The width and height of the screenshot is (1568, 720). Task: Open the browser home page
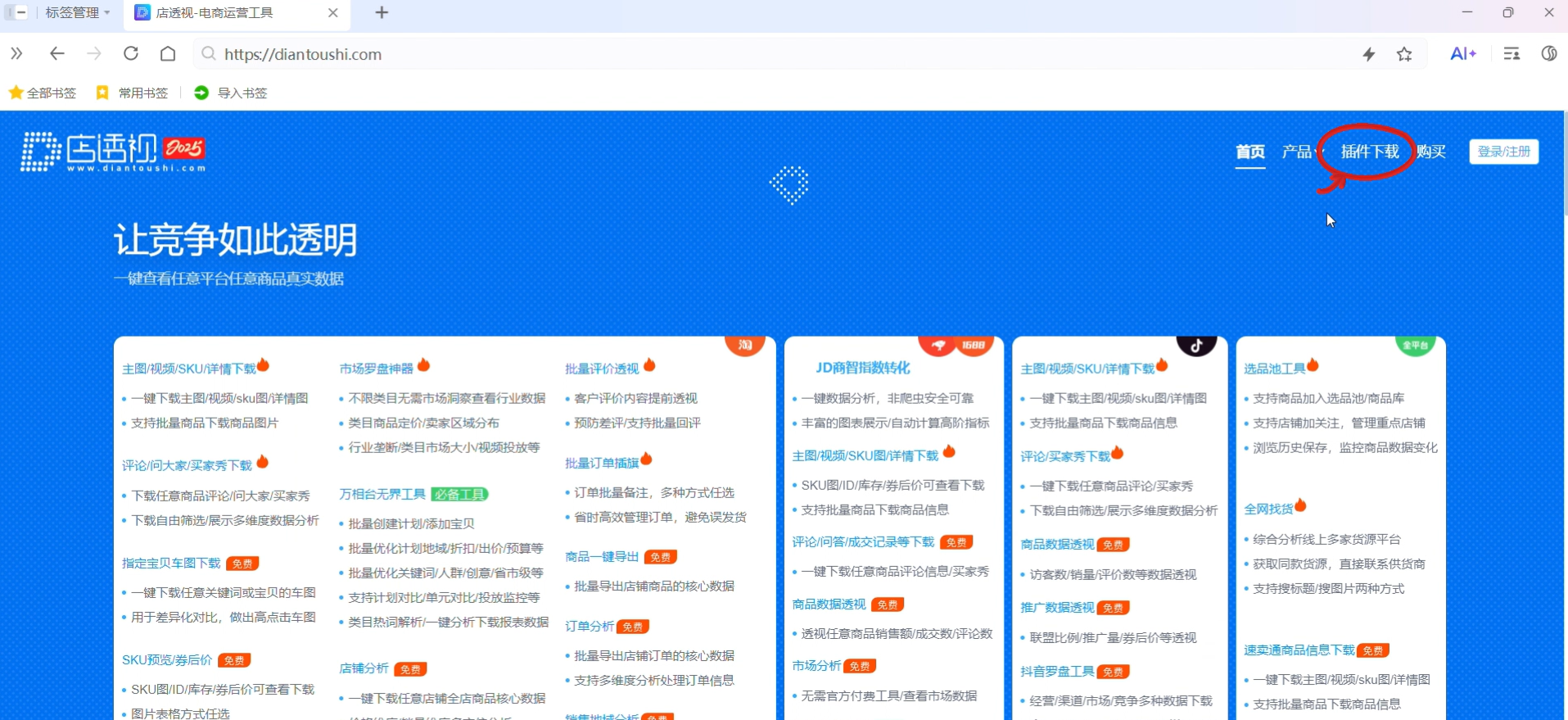168,54
